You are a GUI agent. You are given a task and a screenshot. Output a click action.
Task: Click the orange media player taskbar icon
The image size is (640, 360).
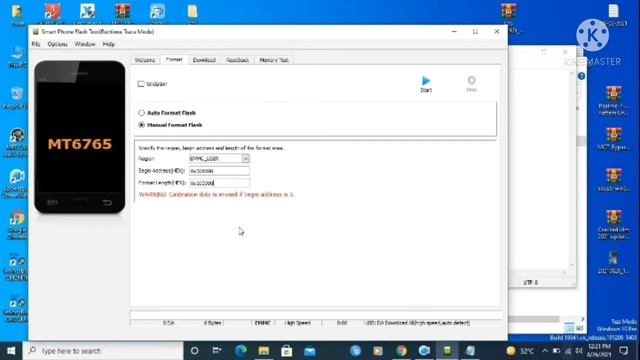[x=378, y=351]
